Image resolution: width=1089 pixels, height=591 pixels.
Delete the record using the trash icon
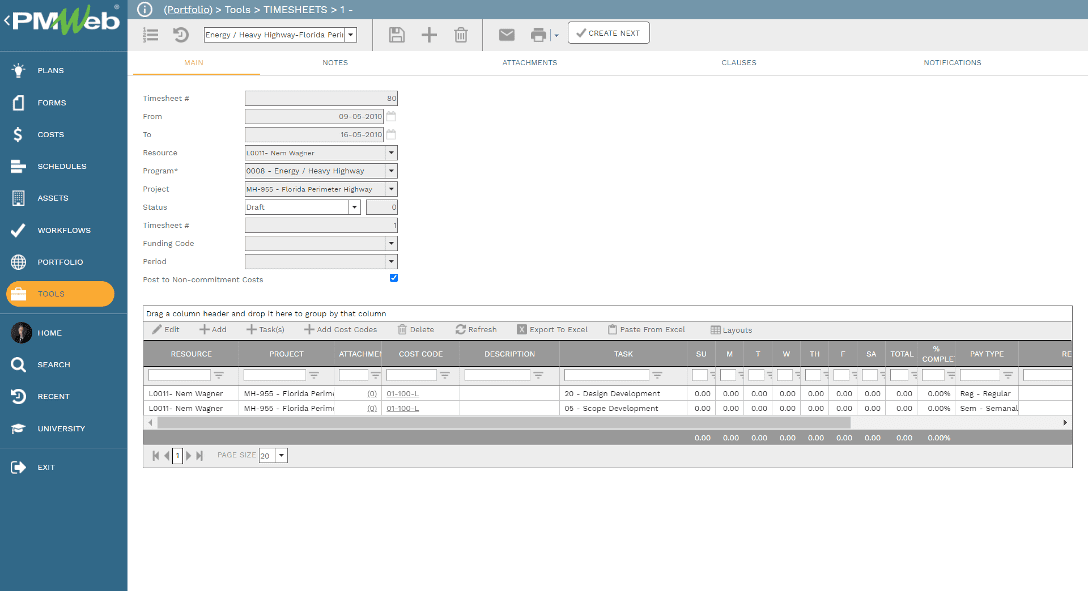(x=460, y=33)
